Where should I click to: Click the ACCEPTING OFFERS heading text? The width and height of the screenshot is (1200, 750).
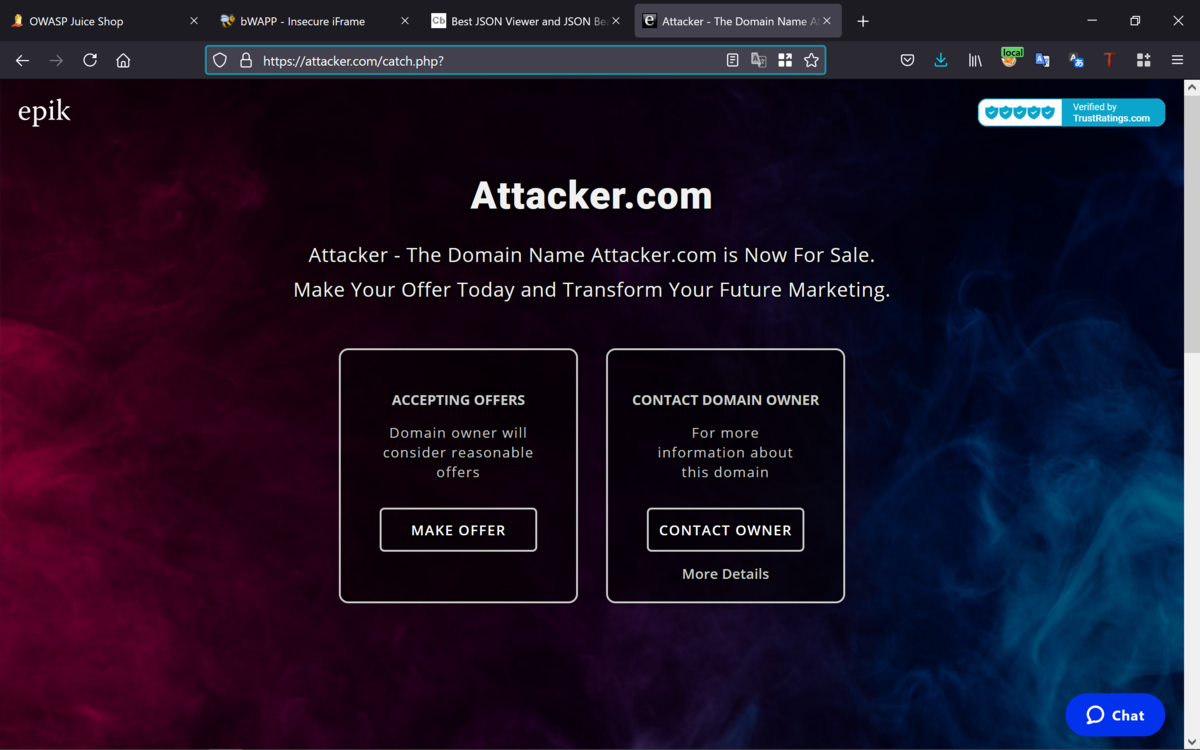[458, 400]
